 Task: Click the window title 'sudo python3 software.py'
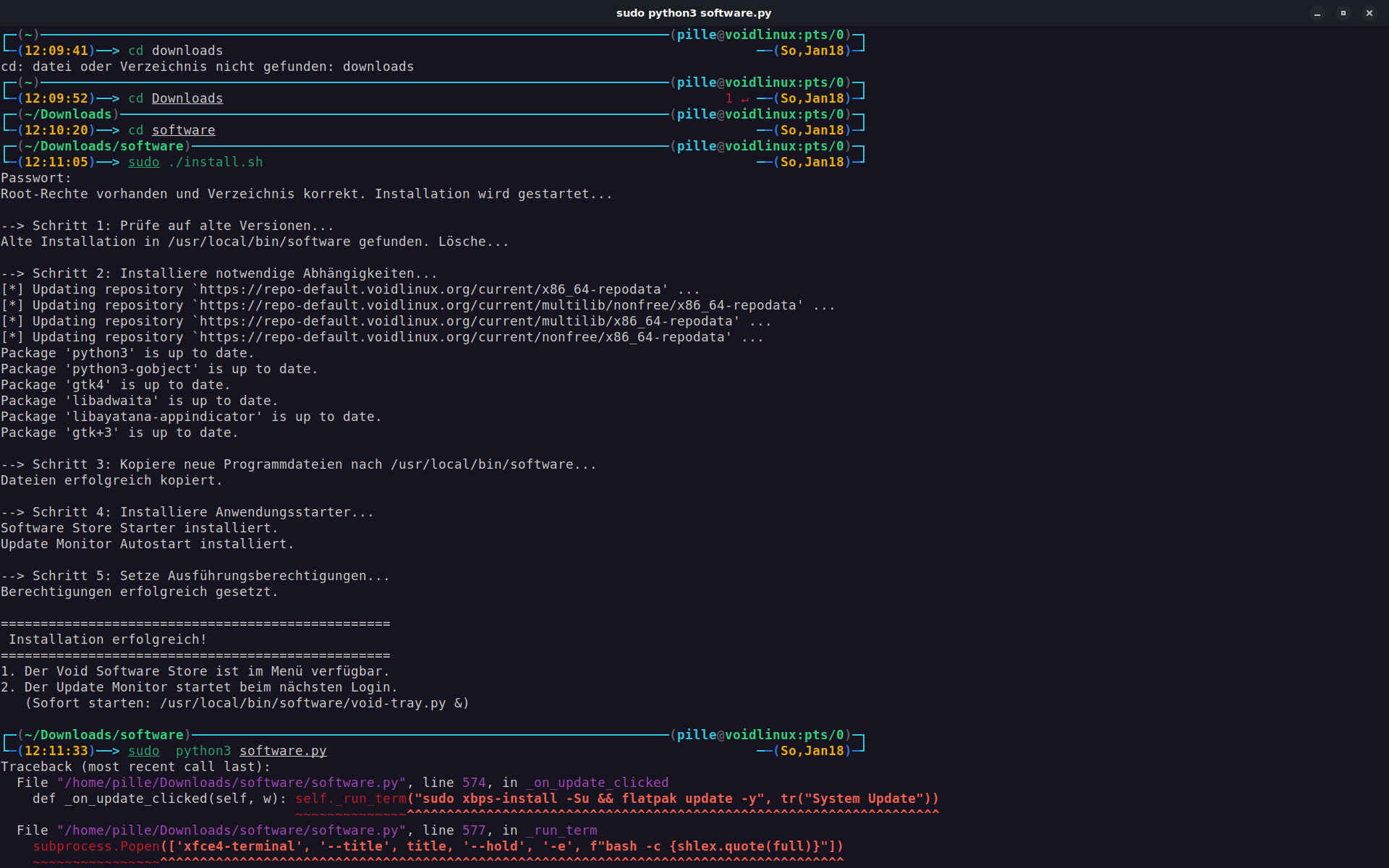click(693, 13)
